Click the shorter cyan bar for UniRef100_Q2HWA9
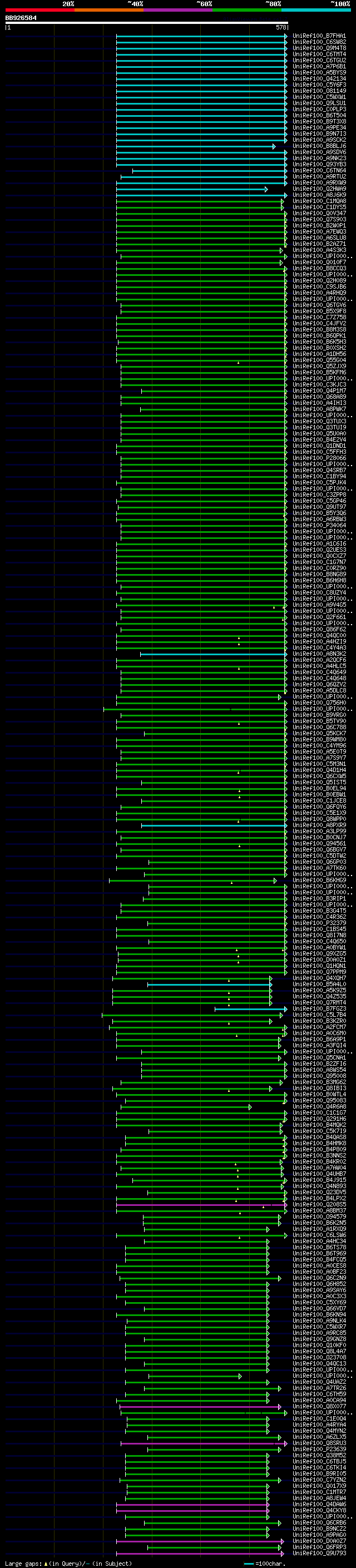The width and height of the screenshot is (356, 1568). 192,189
